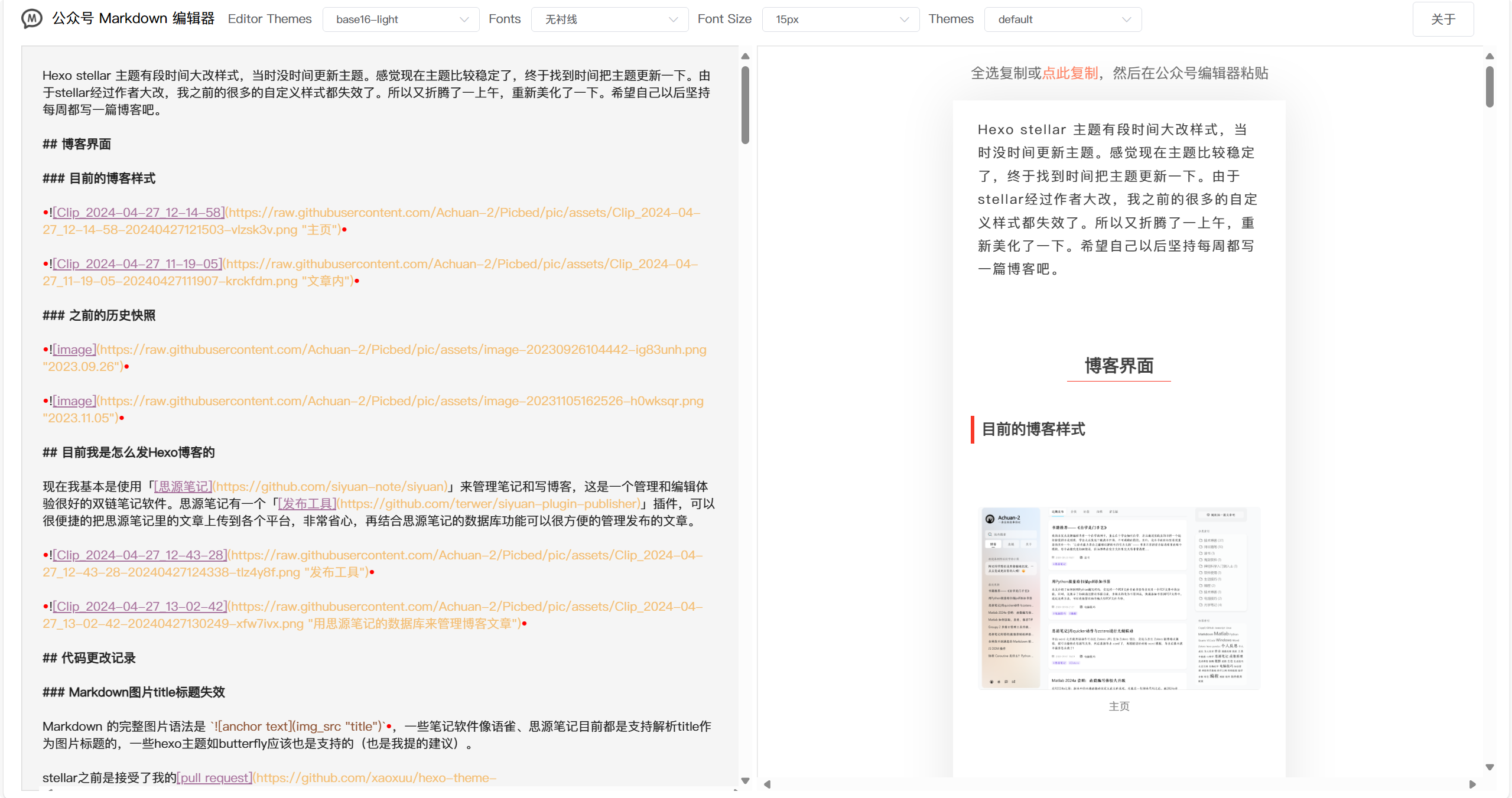Click the 思源笔记 link in editor
This screenshot has width=1512, height=798.
click(182, 487)
